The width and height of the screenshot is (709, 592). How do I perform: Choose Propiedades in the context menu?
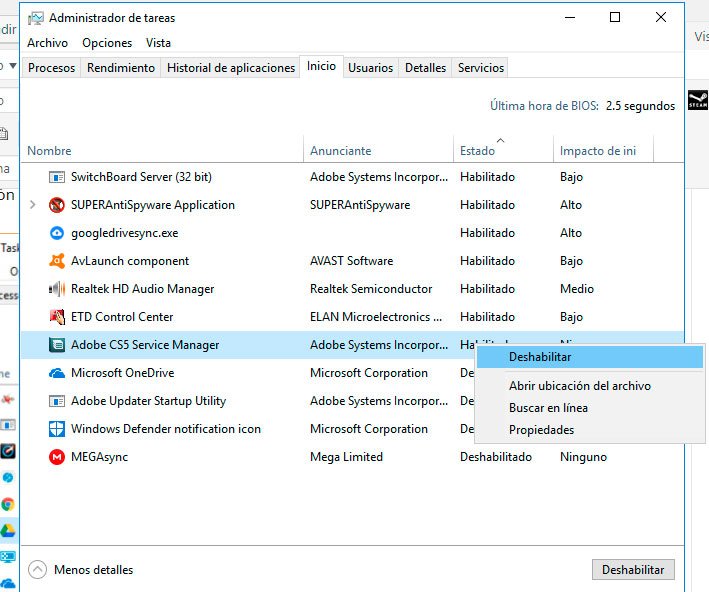pyautogui.click(x=590, y=430)
